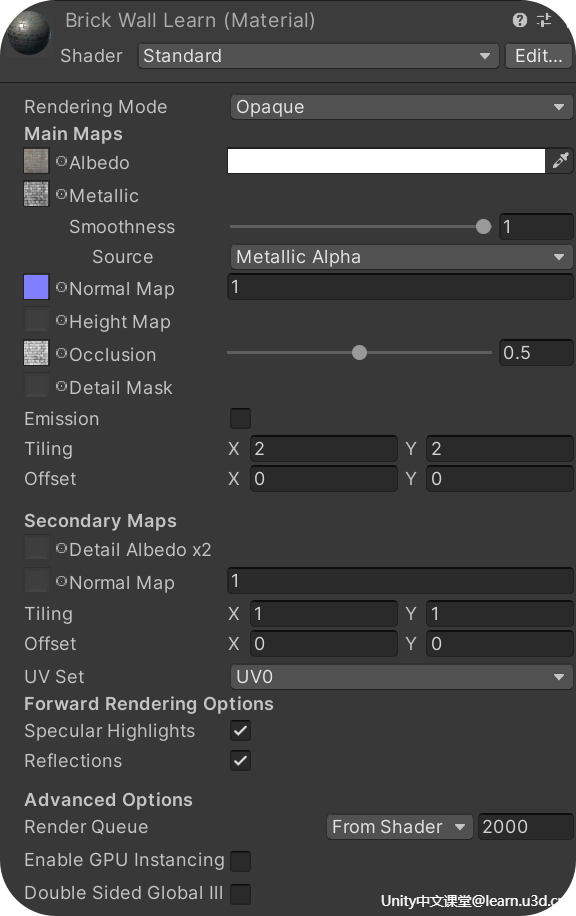Screen dimensions: 576x916
Task: Click the material preview sphere icon
Action: [x=27, y=33]
